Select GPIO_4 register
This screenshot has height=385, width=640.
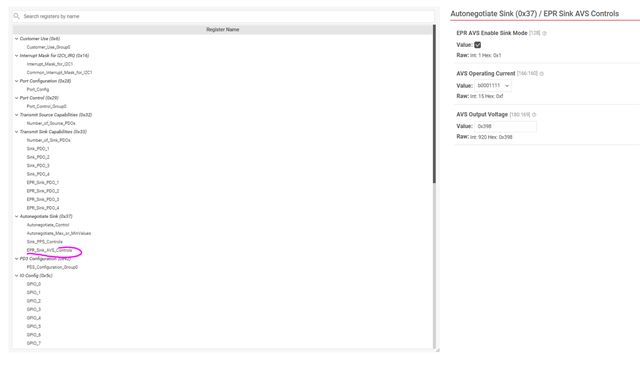34,318
